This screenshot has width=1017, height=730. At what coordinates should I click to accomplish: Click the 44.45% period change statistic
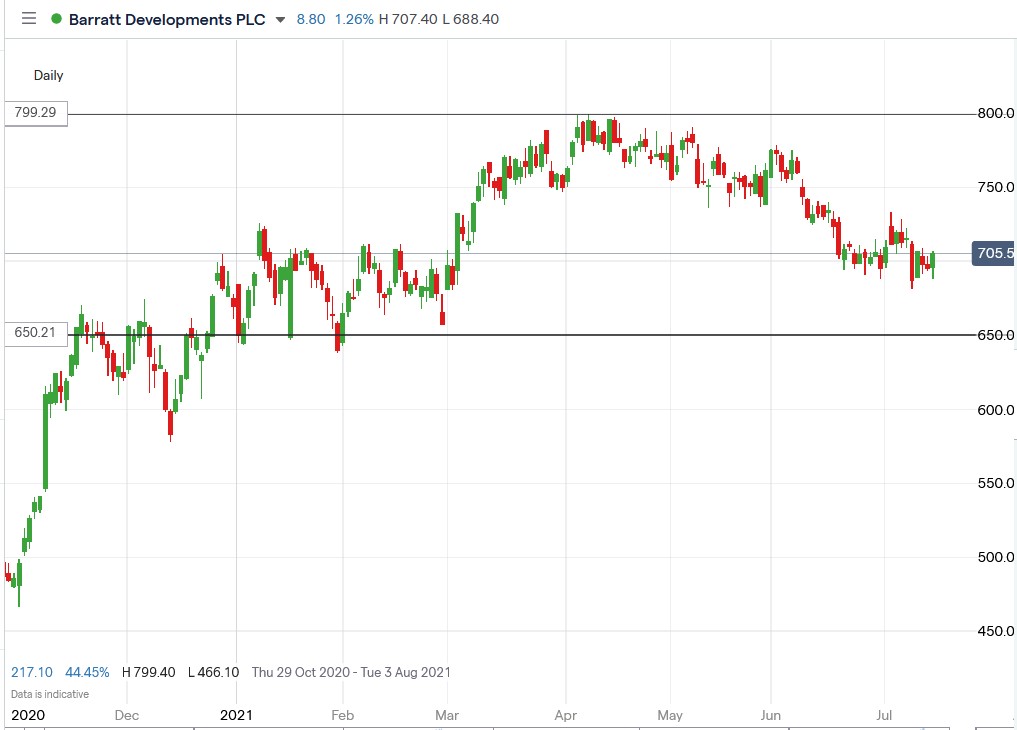pyautogui.click(x=87, y=672)
